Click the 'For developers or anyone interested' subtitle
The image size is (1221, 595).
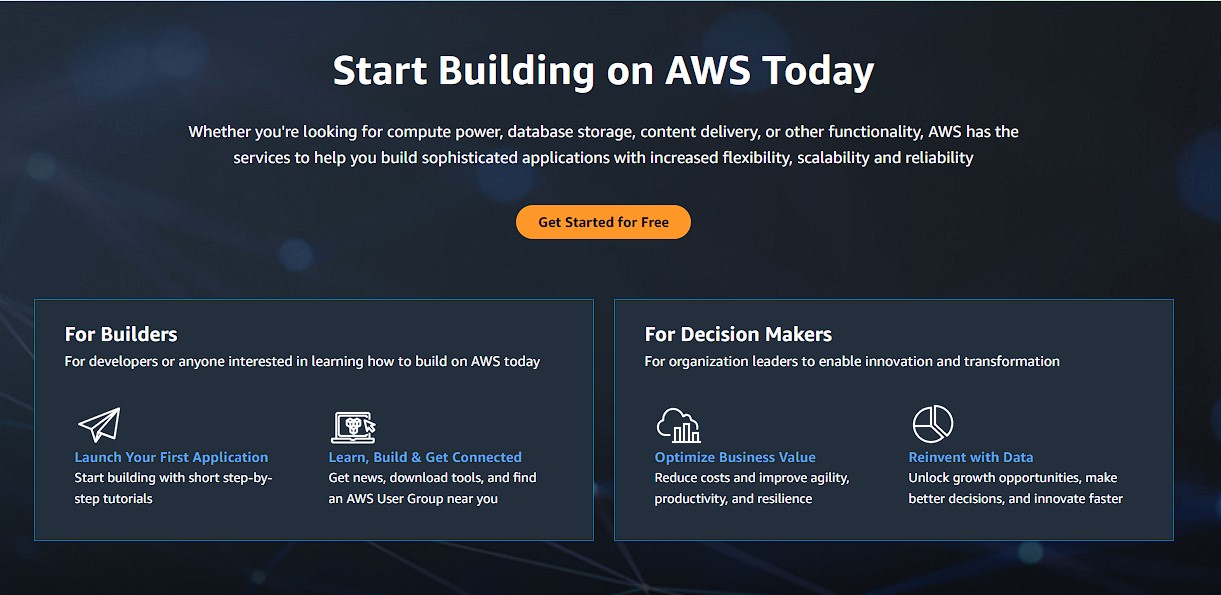pyautogui.click(x=302, y=361)
